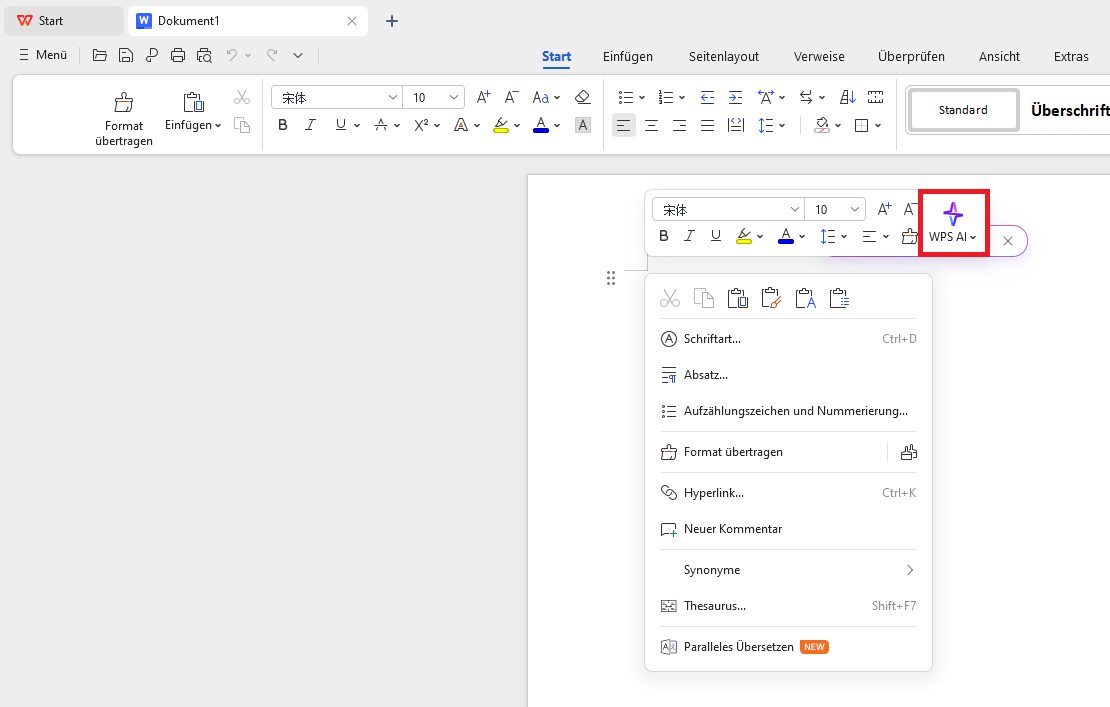Choose Absatz... from the context menu
The image size is (1110, 707).
pyautogui.click(x=705, y=375)
